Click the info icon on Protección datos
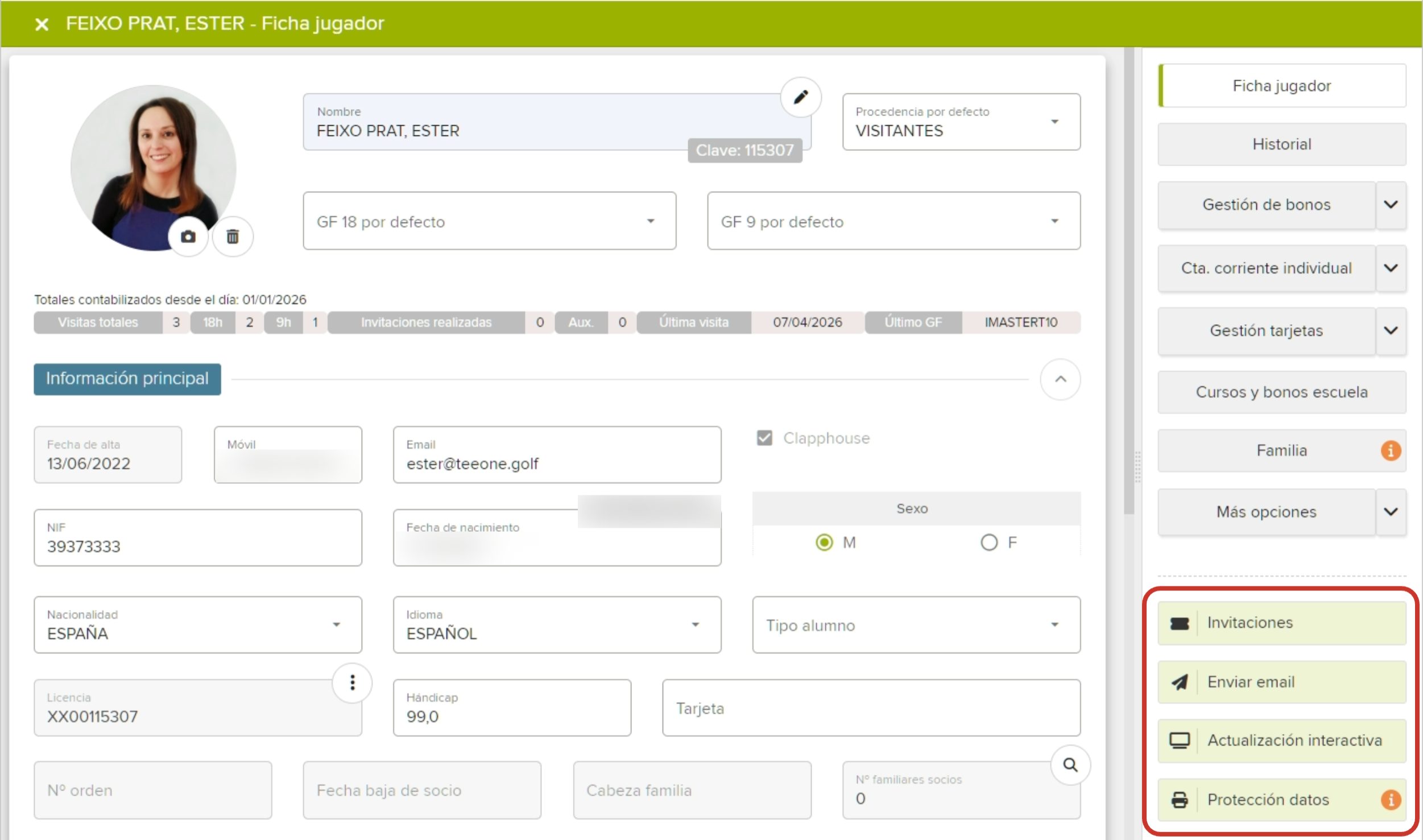The height and width of the screenshot is (840, 1423). [1391, 800]
